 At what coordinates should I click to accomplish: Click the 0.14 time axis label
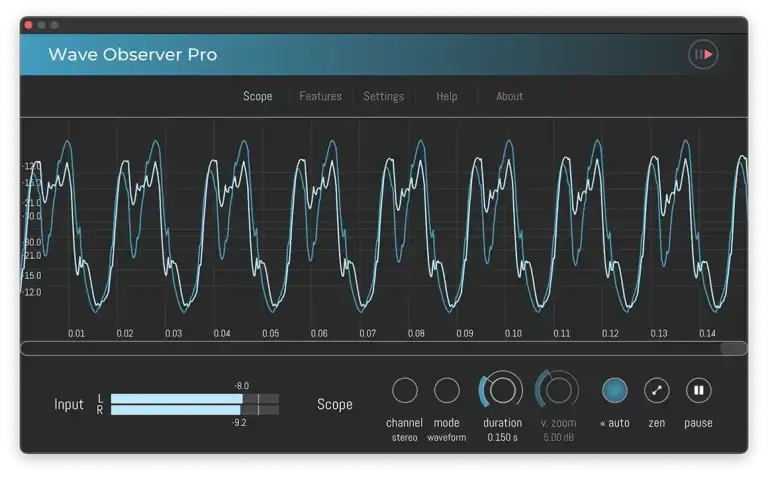(x=707, y=334)
